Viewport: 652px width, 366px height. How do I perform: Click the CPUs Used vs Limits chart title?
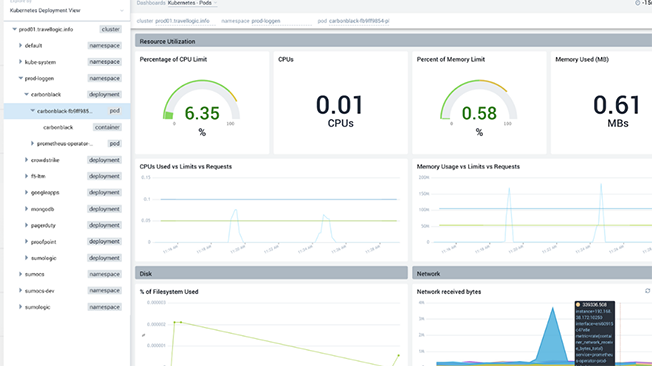pos(186,166)
